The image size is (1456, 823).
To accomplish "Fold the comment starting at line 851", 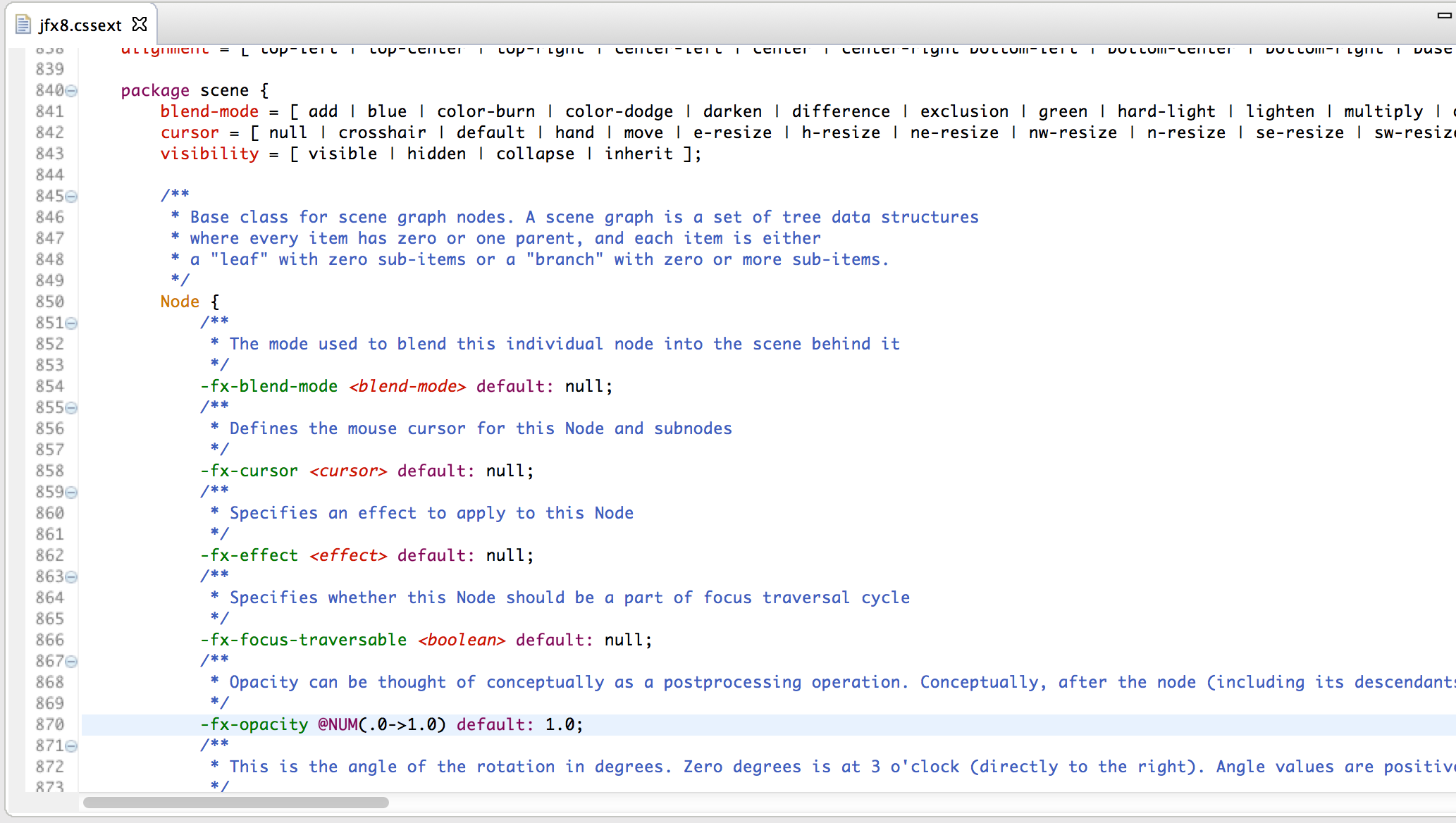I will (x=72, y=323).
